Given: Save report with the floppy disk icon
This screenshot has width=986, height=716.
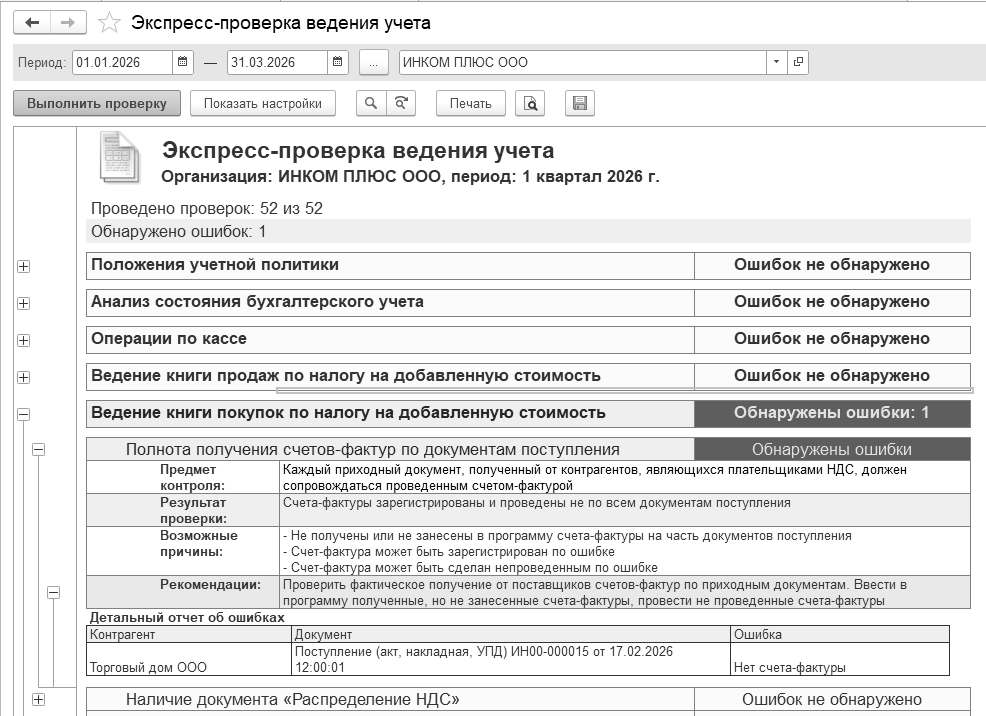Looking at the screenshot, I should click(580, 104).
